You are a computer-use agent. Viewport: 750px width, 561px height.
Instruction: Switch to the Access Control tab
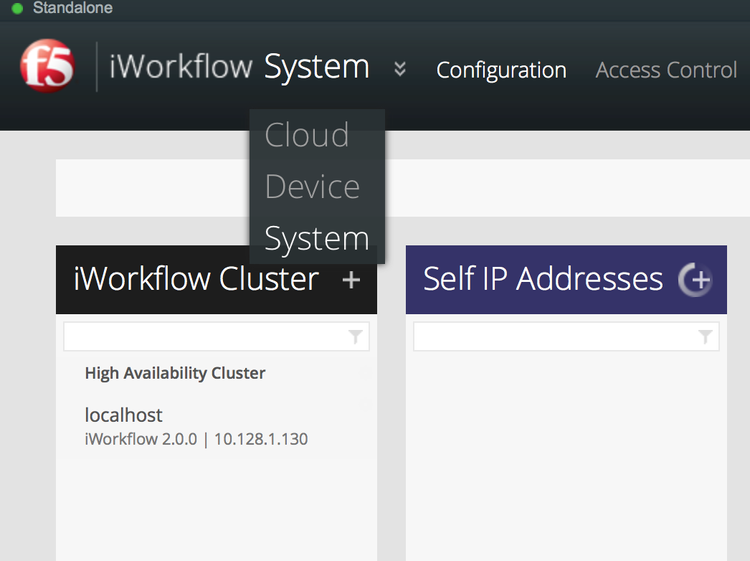click(x=666, y=70)
